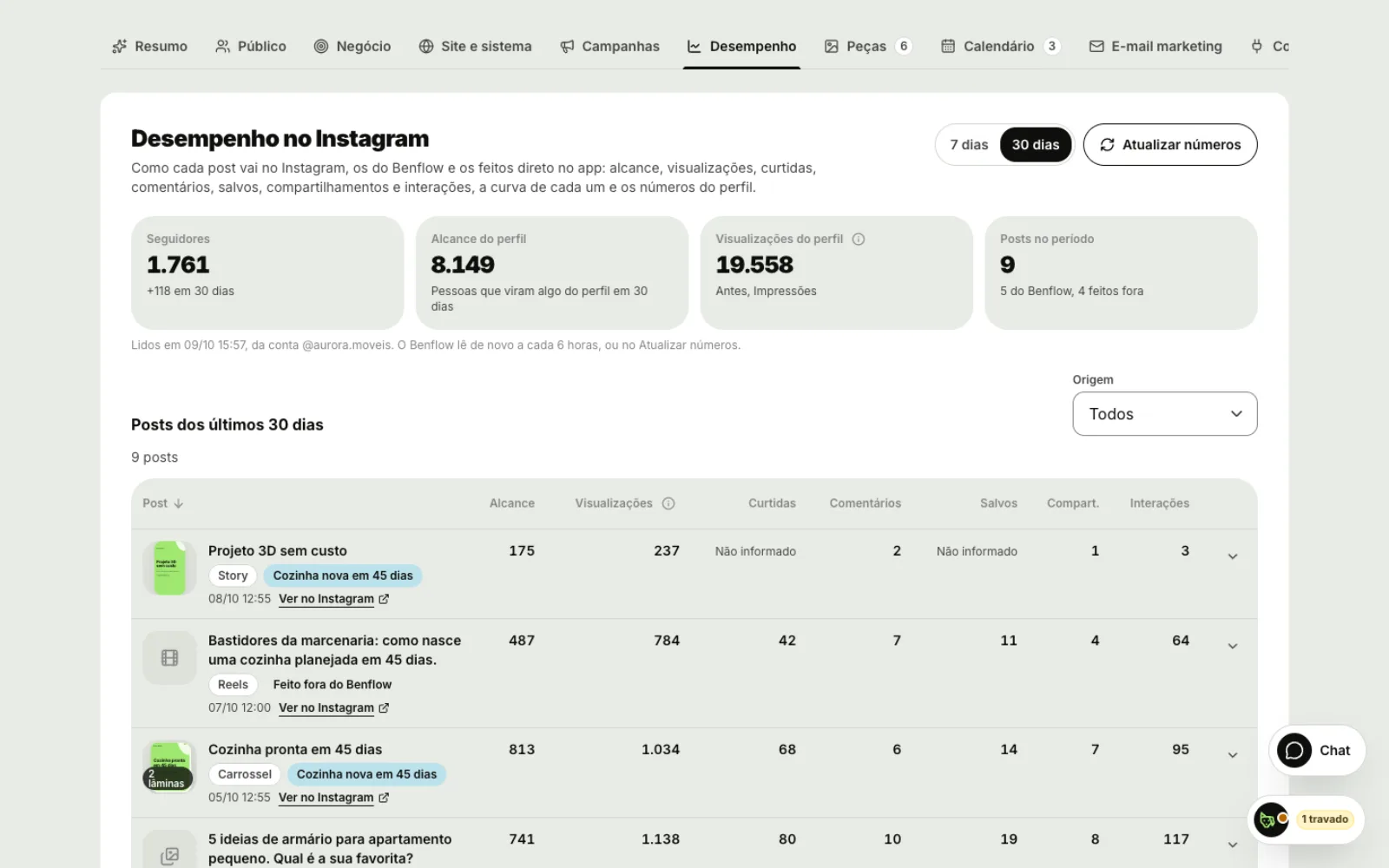The image size is (1389, 868).
Task: Click the Cozinha pronta carousel thumbnail
Action: pos(169,766)
